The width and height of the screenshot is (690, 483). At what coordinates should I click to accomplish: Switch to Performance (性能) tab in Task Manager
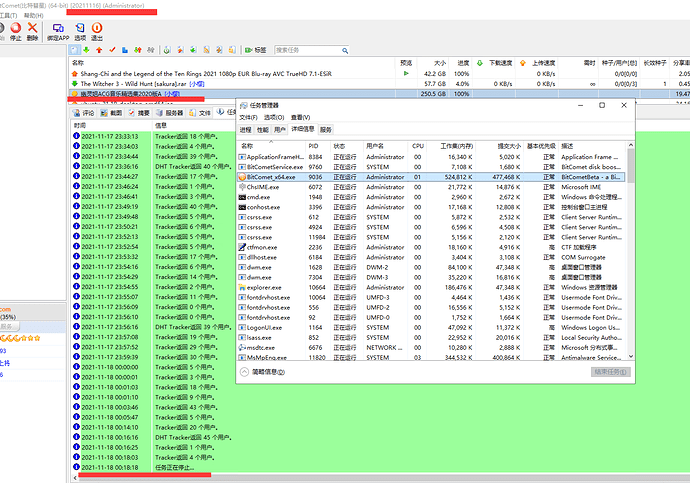pyautogui.click(x=262, y=130)
